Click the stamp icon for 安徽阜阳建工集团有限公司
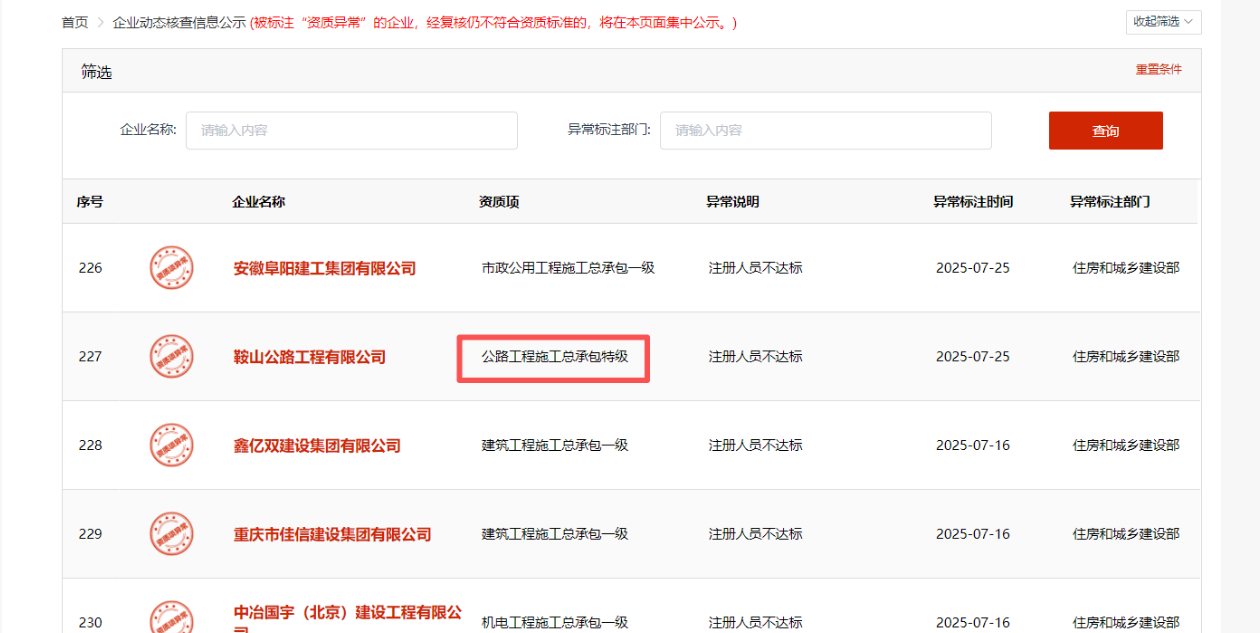This screenshot has height=633, width=1260. 171,268
